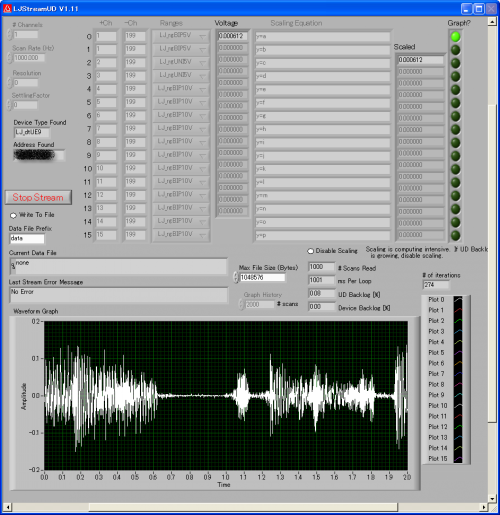This screenshot has width=500, height=515.
Task: Click the vertical scrollbar up arrow
Action: pos(492,21)
